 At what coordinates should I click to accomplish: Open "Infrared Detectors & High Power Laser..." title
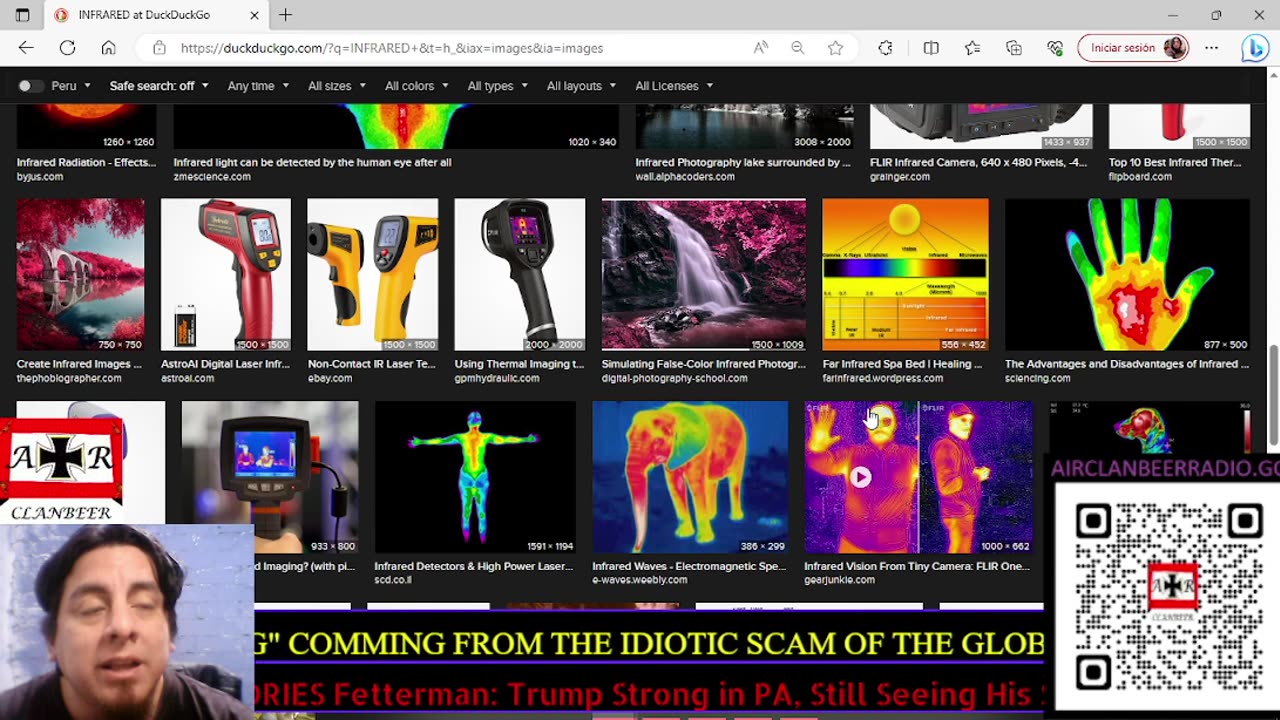(474, 566)
